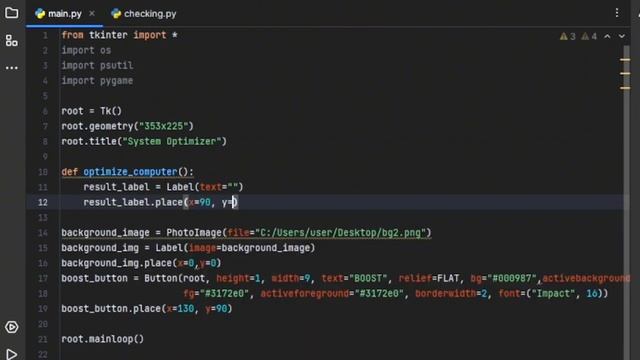Image resolution: width=640 pixels, height=360 pixels.
Task: Open the Services tool window icon
Action: (11, 327)
